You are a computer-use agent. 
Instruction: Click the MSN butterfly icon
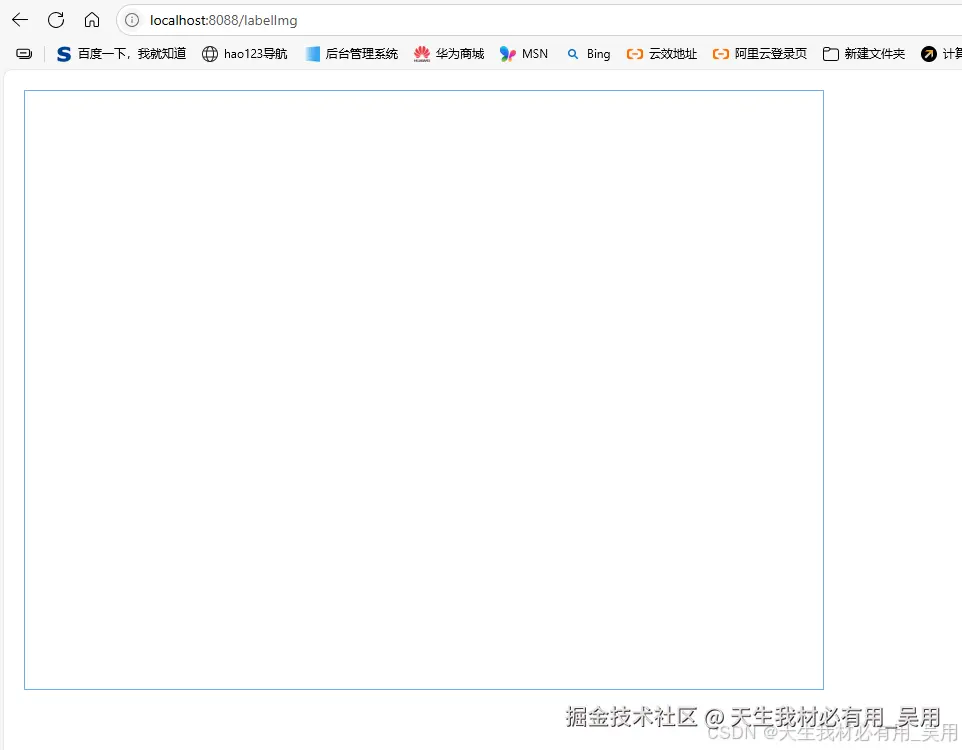tap(508, 54)
